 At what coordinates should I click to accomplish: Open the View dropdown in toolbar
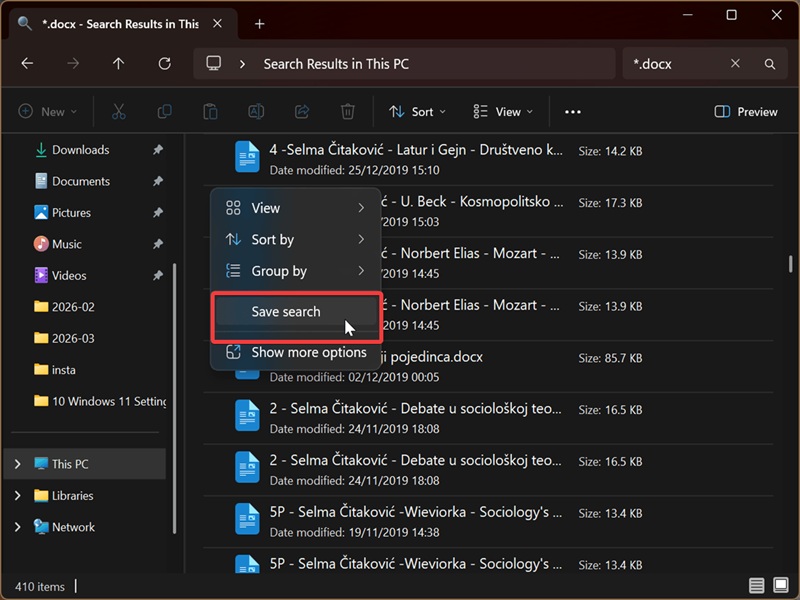point(503,112)
